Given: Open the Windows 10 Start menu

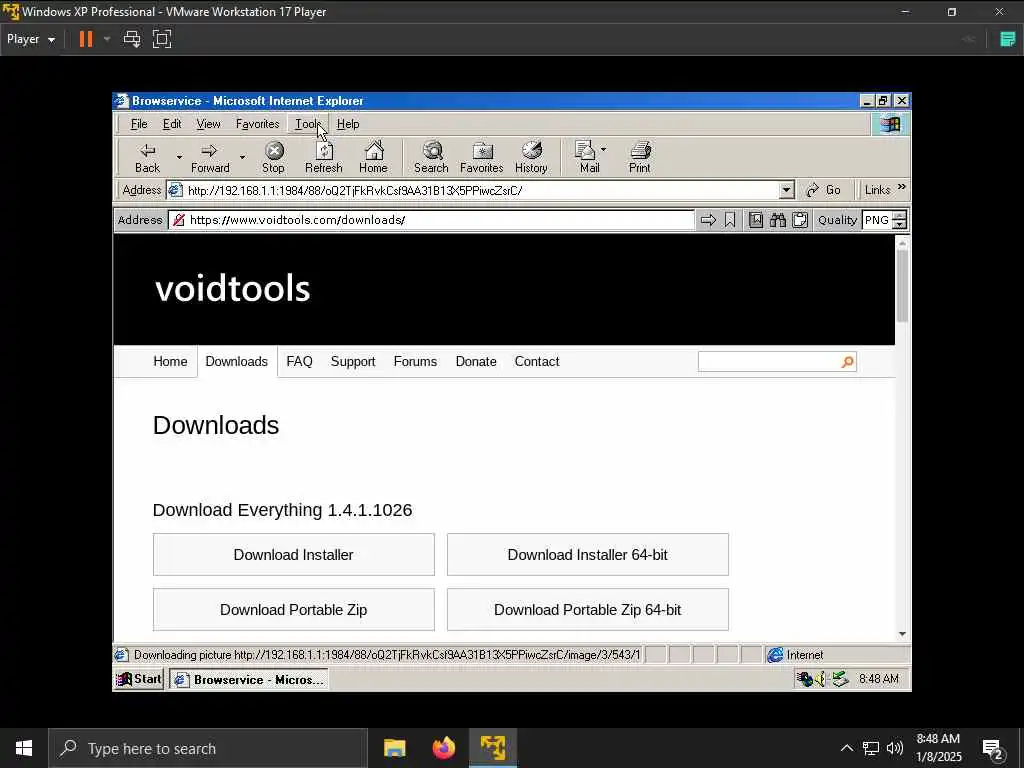Looking at the screenshot, I should (24, 748).
